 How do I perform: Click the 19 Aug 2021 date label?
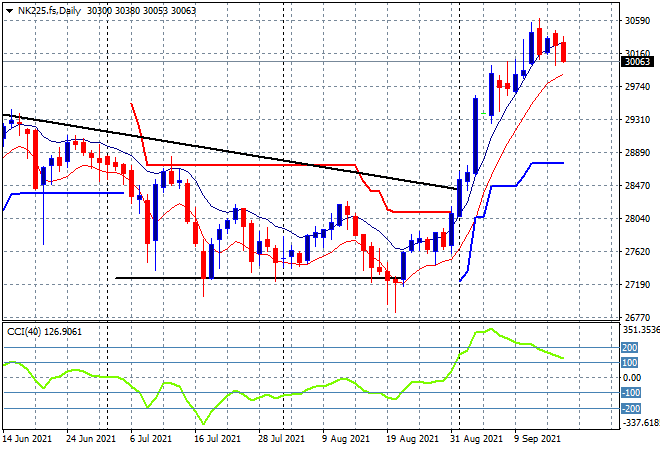point(412,439)
